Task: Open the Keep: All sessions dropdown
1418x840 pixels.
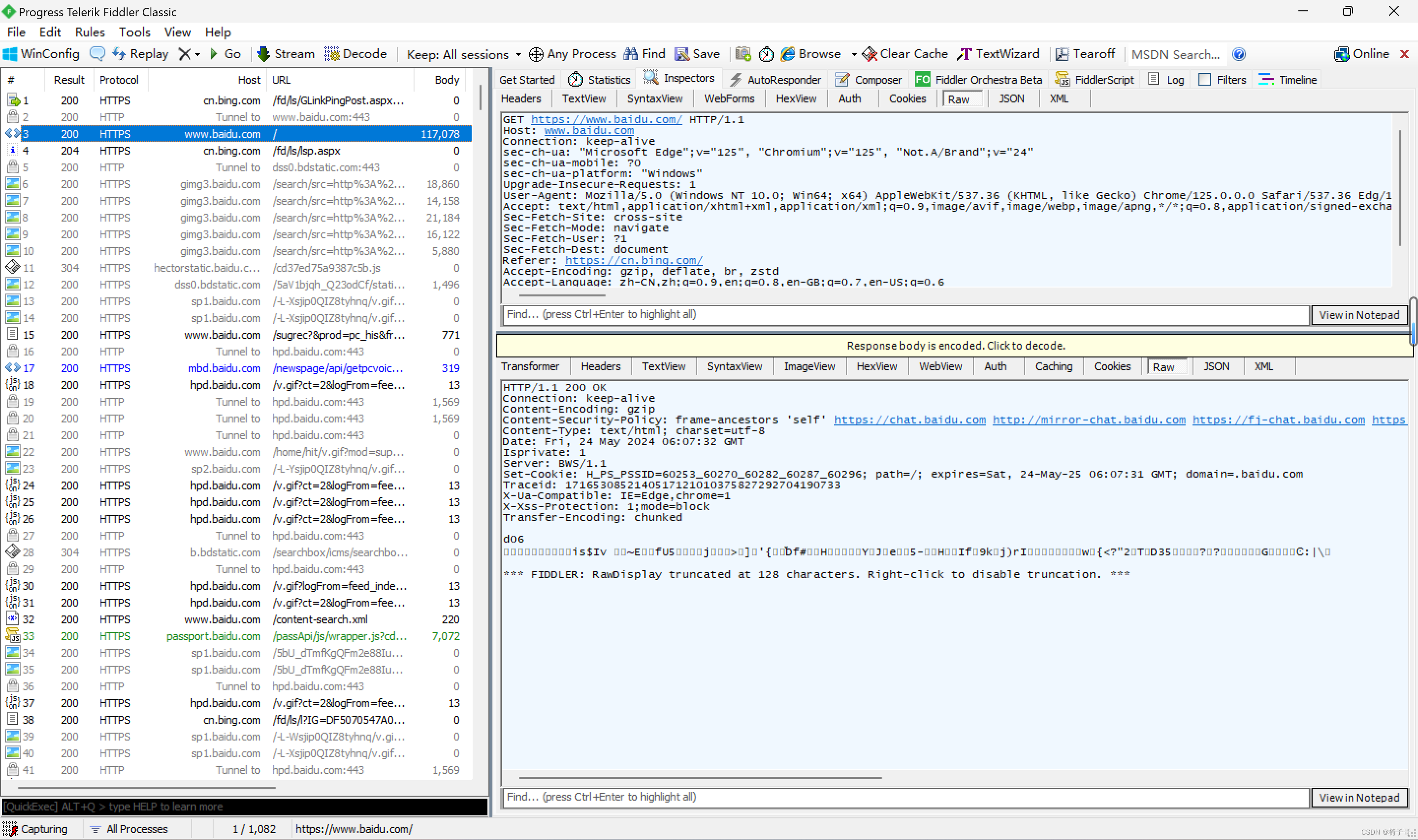Action: click(x=462, y=54)
